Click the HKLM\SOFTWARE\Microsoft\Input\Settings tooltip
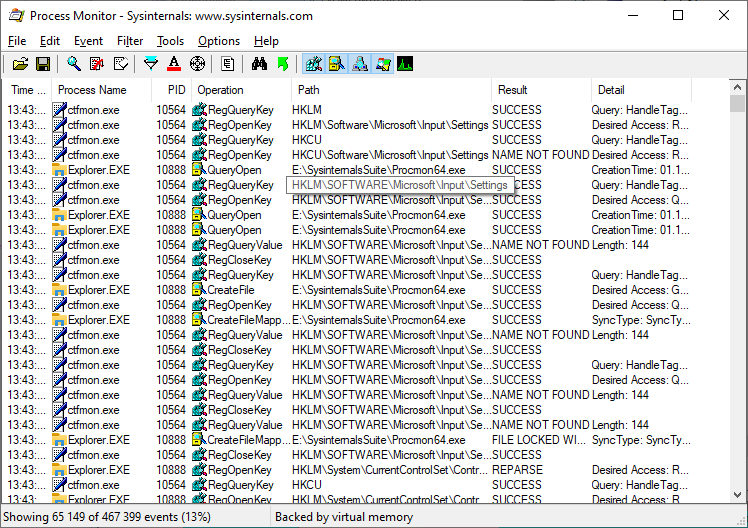748x528 pixels. click(x=400, y=185)
